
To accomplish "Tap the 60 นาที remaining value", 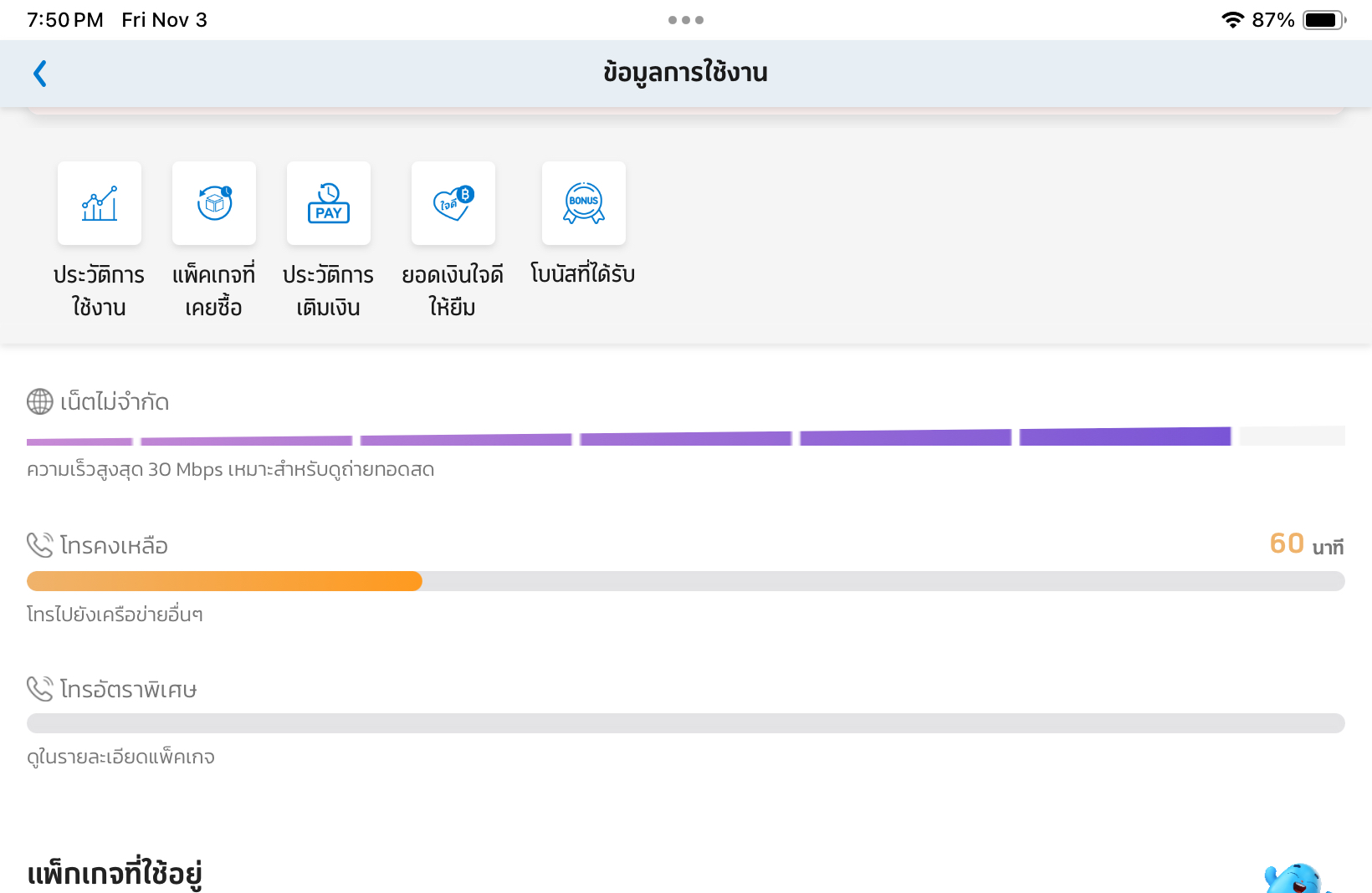I will pyautogui.click(x=1307, y=544).
